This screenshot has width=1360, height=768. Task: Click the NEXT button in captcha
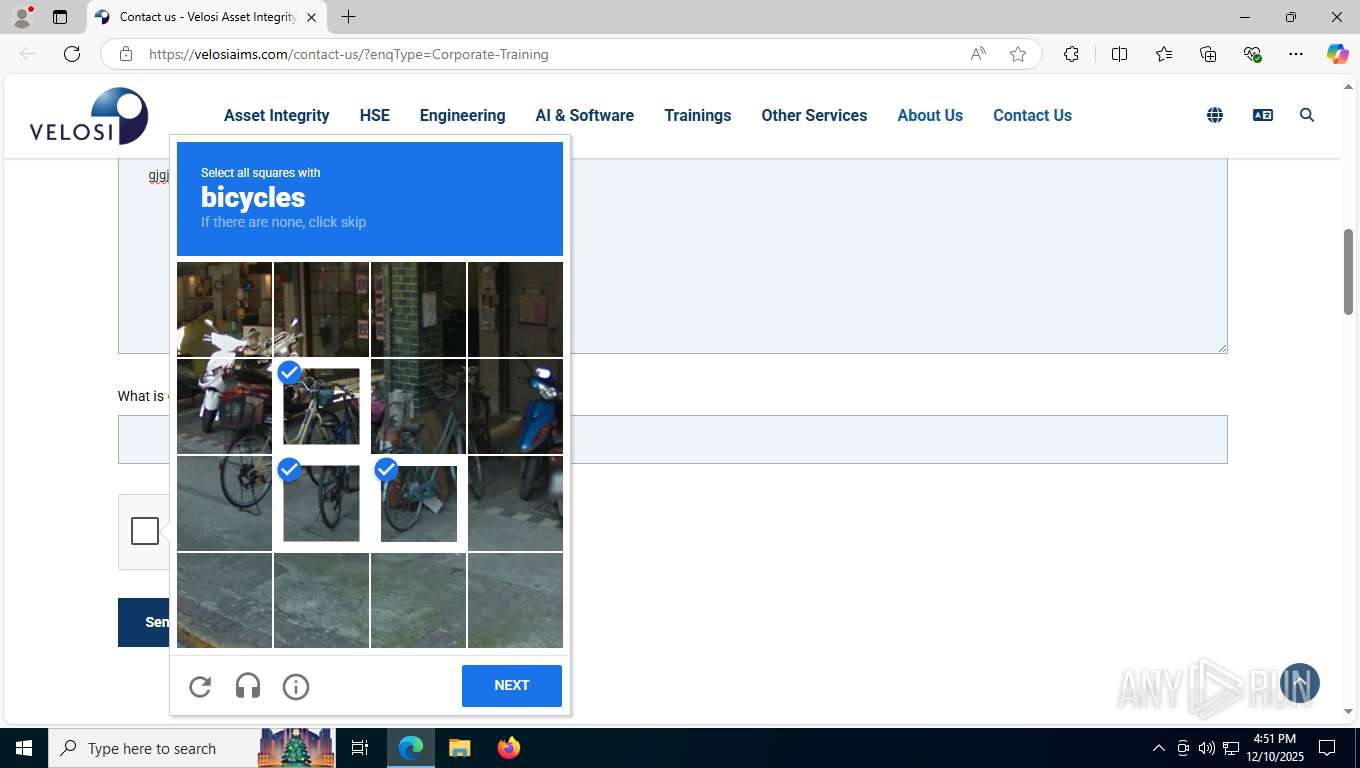point(512,686)
